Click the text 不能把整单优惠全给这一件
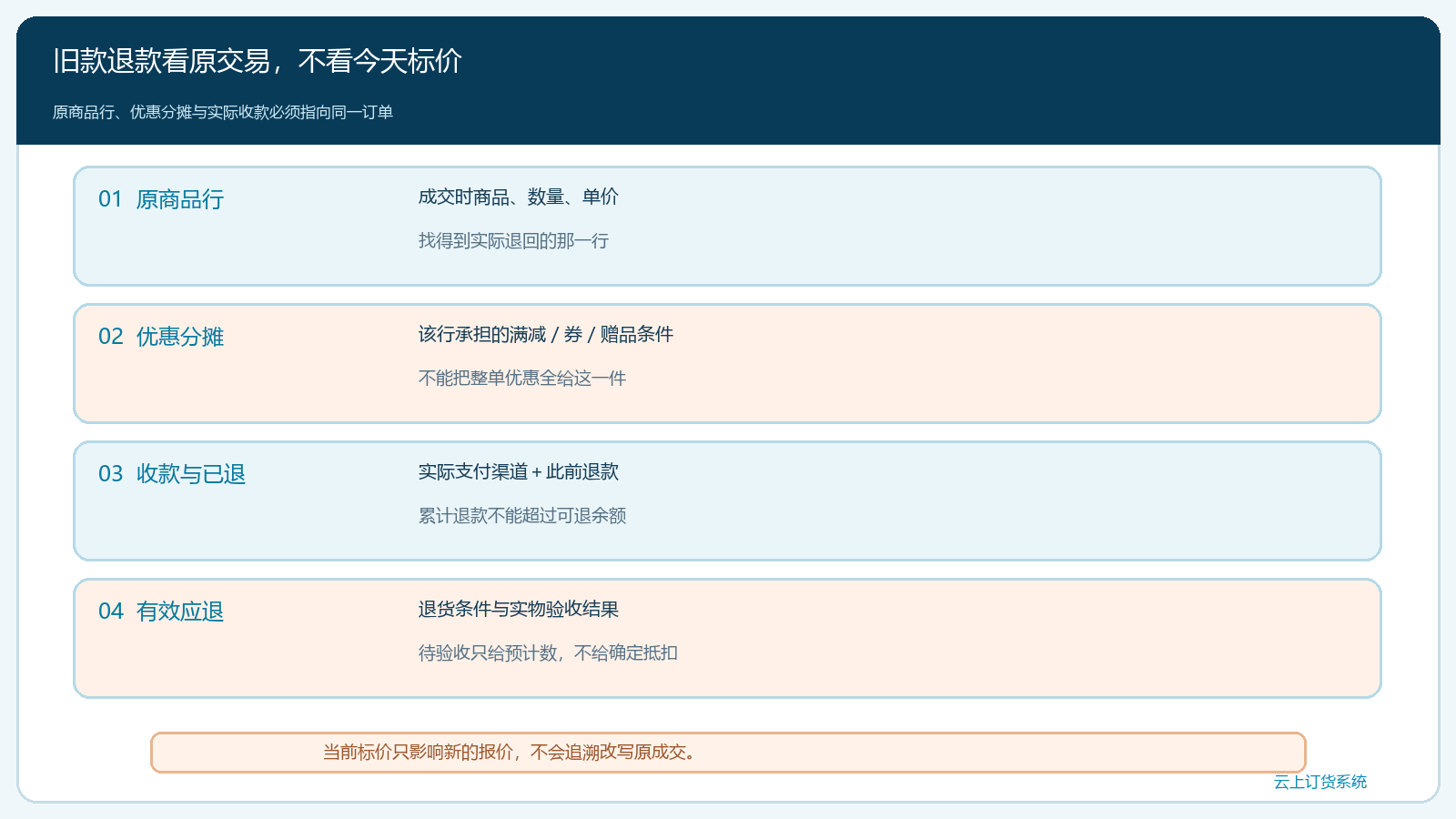1456x819 pixels. pyautogui.click(x=522, y=379)
